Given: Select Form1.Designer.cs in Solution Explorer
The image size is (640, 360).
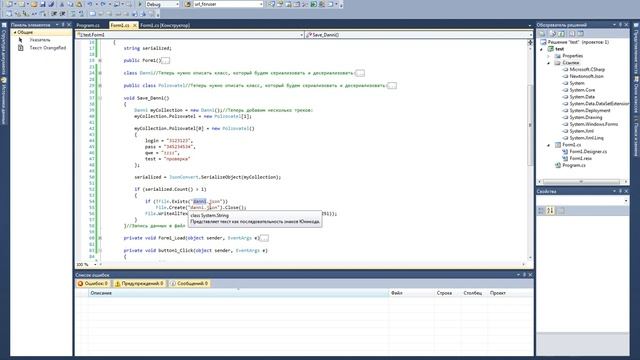Looking at the screenshot, I should pyautogui.click(x=588, y=151).
